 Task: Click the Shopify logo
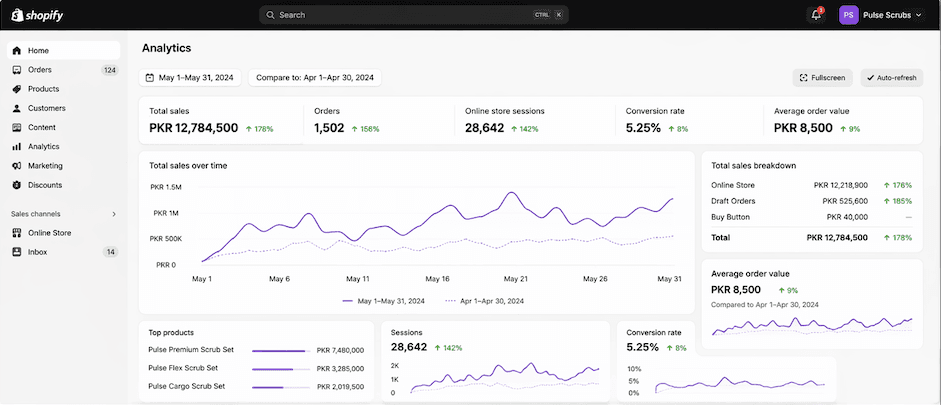click(36, 16)
